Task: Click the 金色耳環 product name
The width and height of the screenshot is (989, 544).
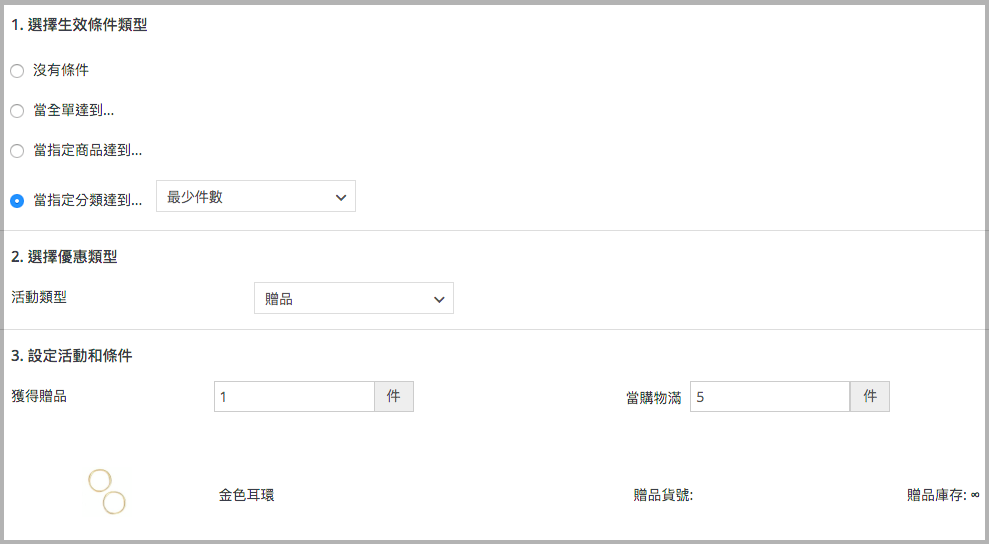Action: [247, 495]
